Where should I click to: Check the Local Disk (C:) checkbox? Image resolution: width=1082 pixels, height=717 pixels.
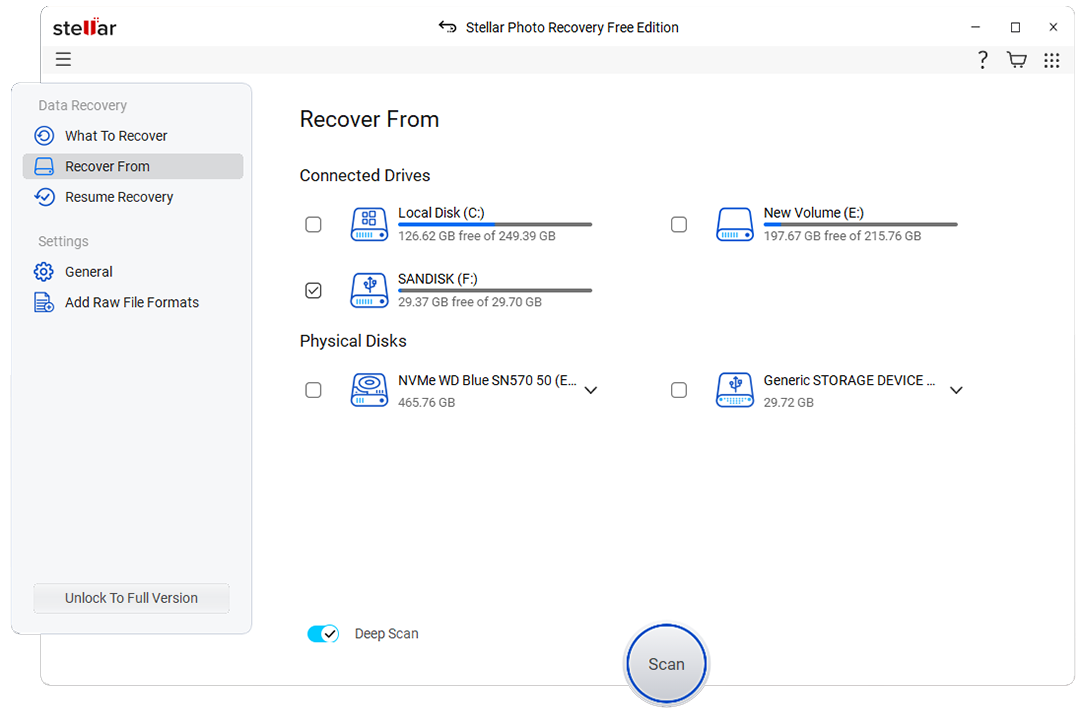(x=313, y=224)
